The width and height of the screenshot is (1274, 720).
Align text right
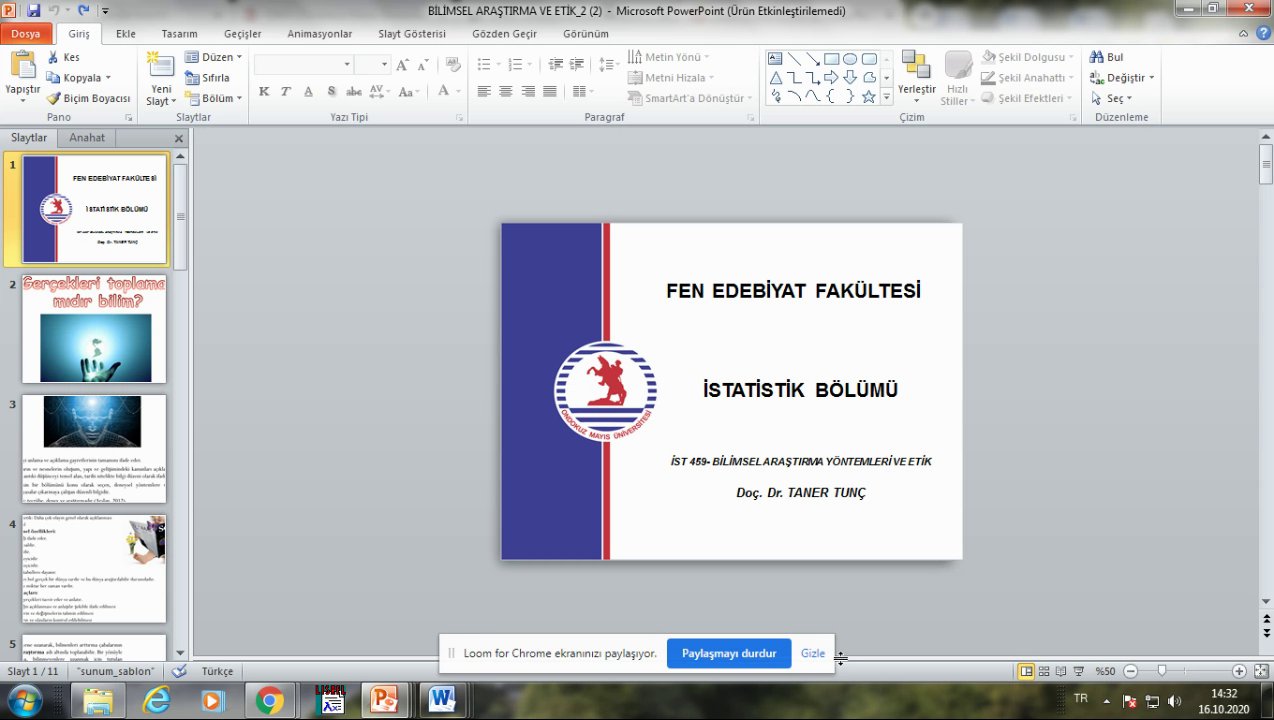click(529, 91)
